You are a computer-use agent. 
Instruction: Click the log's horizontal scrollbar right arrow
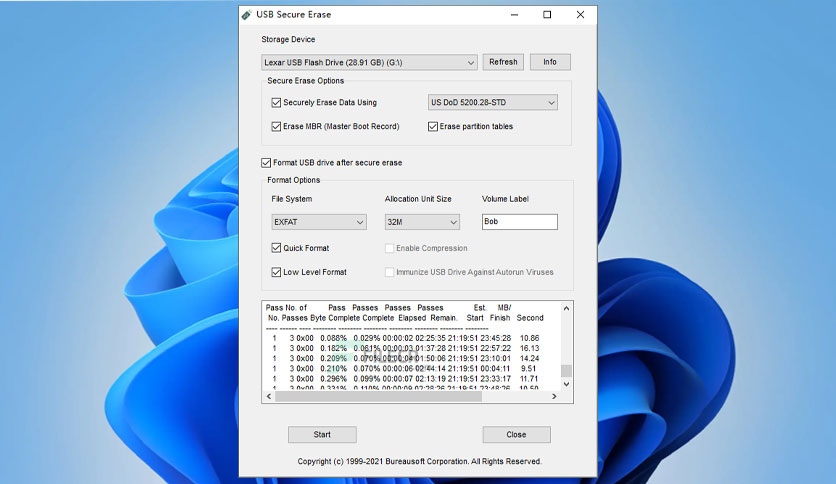pyautogui.click(x=555, y=397)
